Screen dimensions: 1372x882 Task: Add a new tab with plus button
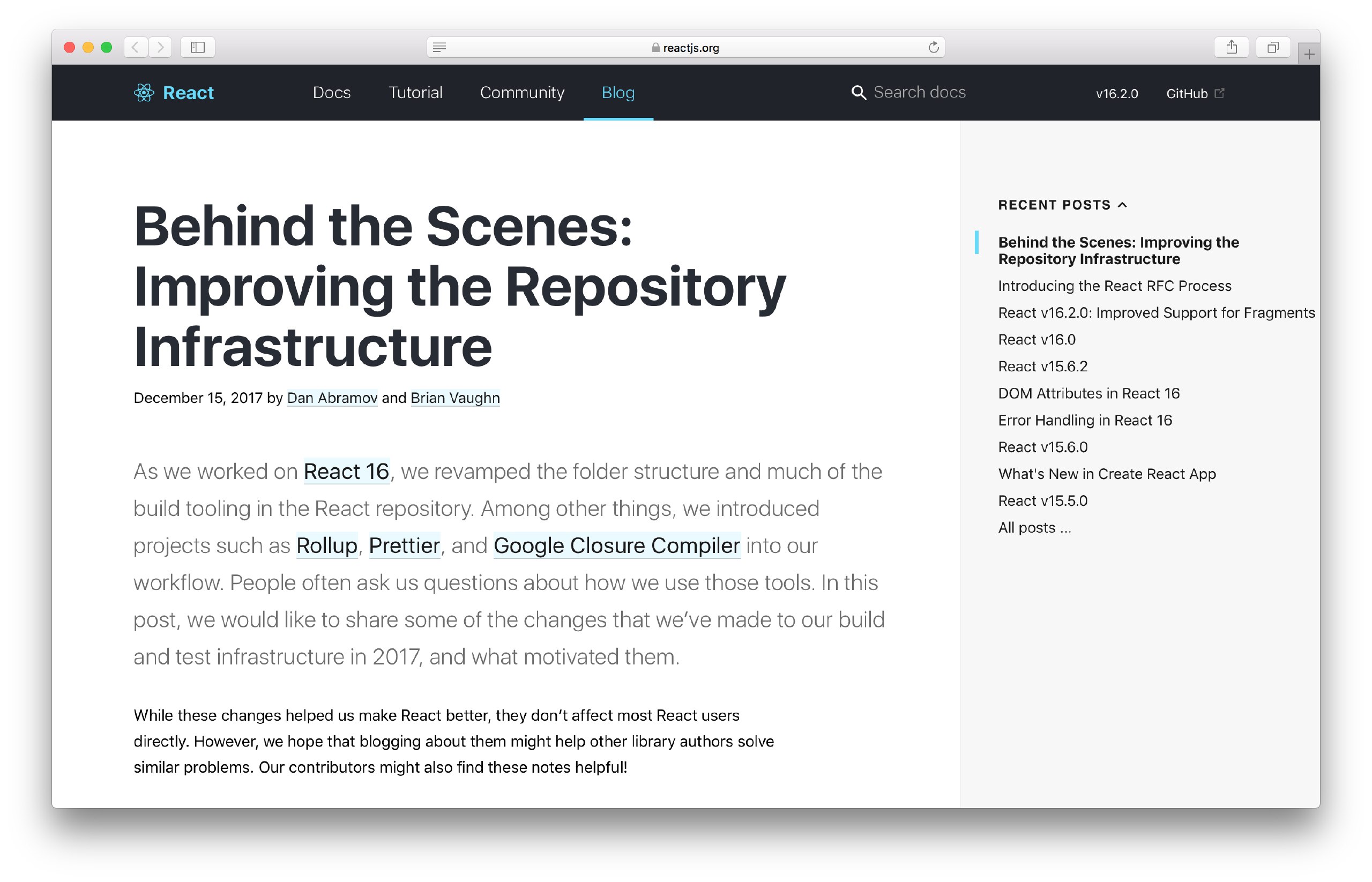tap(1308, 55)
